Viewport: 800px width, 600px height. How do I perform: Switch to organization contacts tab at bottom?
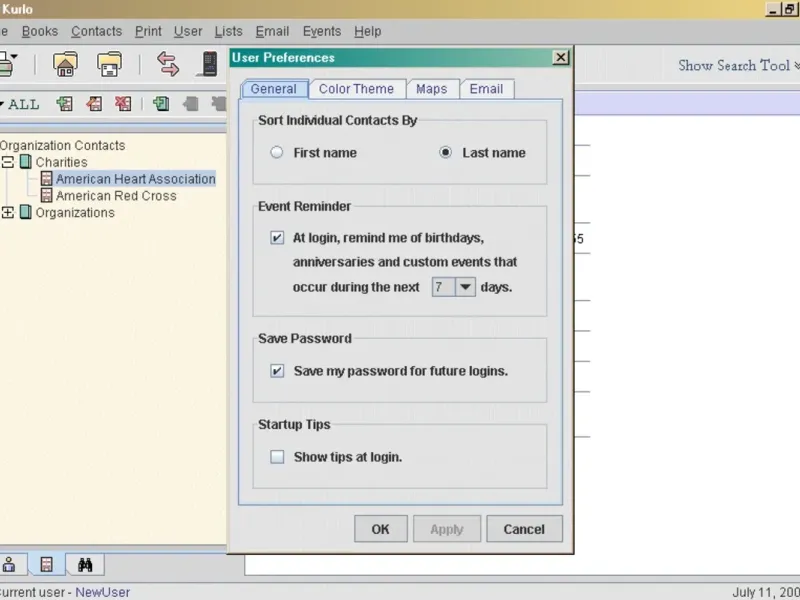[x=46, y=565]
